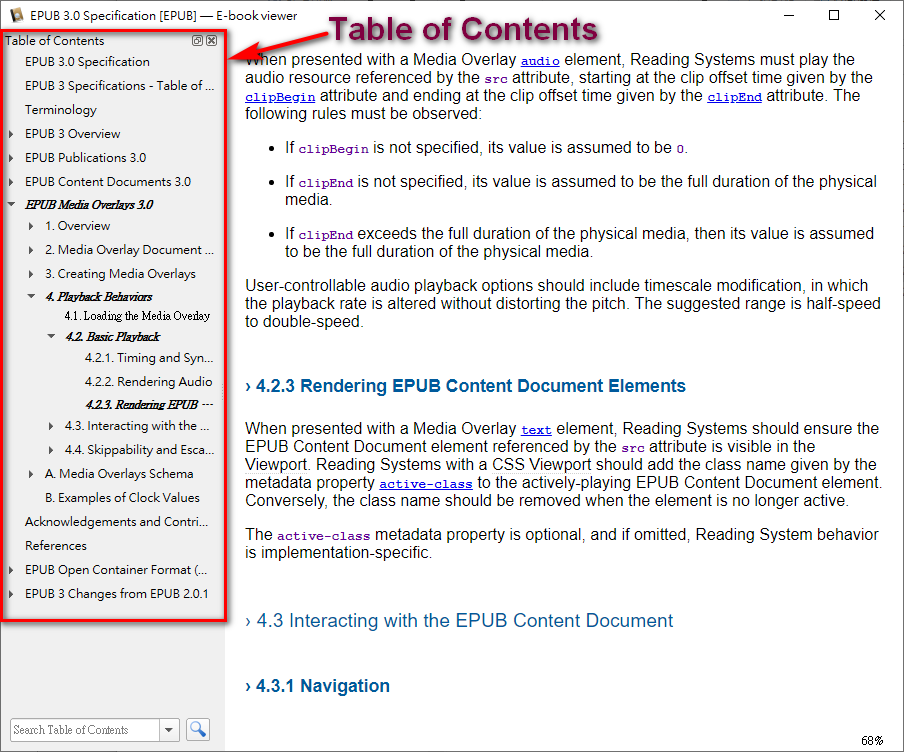Click the 68% reading progress indicator

872,740
